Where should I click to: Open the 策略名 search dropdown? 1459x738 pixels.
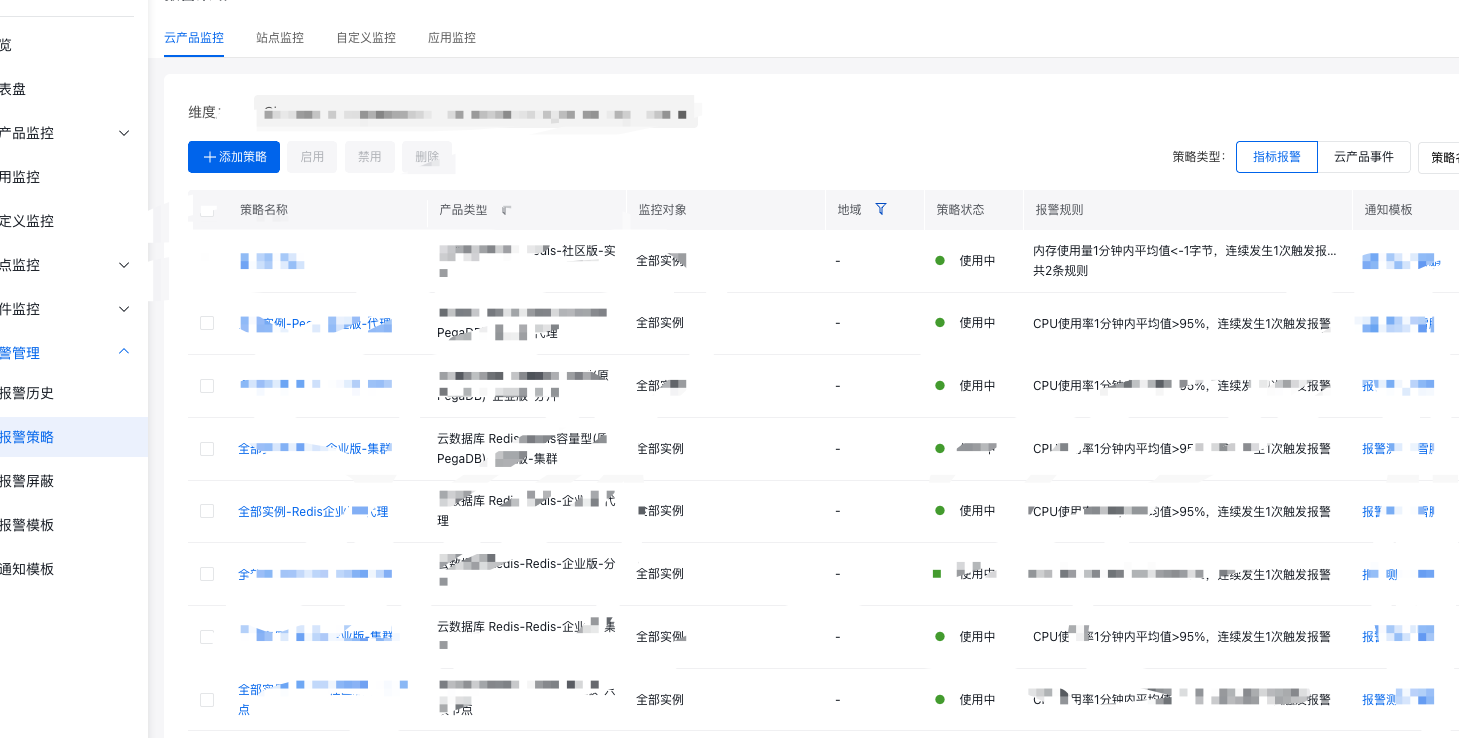(1439, 157)
